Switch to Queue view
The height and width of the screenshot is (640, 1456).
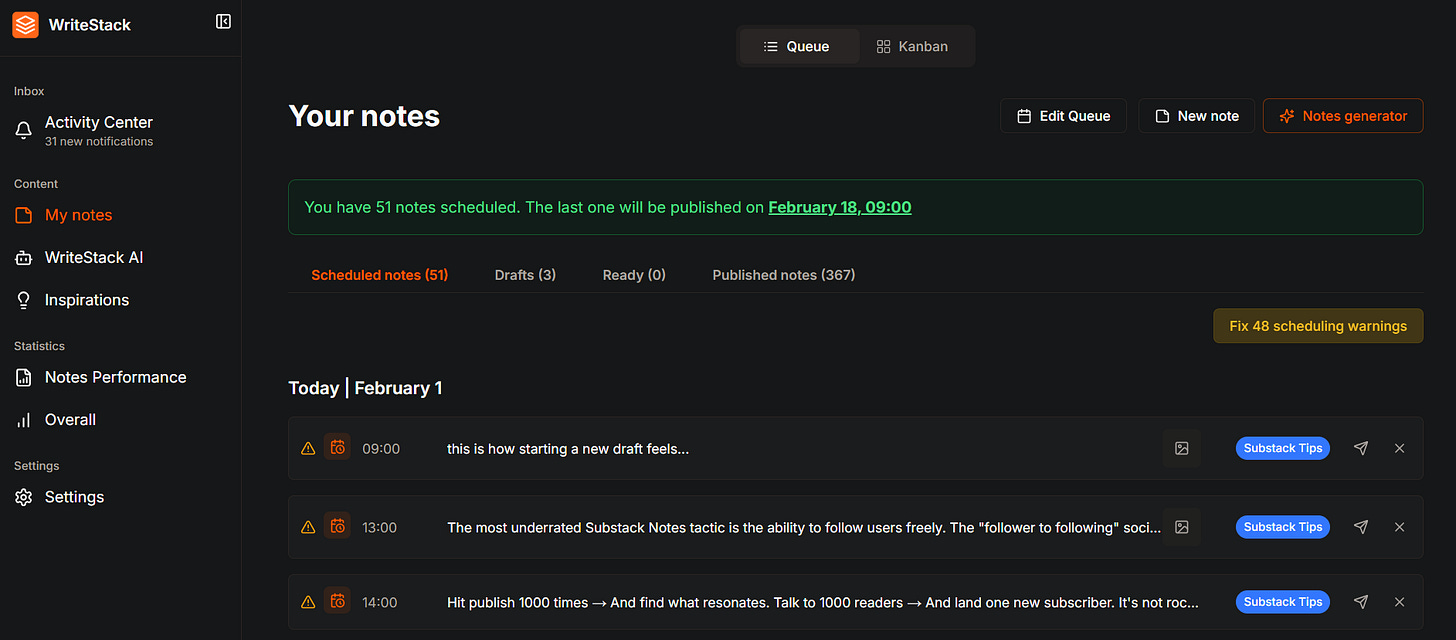pos(799,46)
